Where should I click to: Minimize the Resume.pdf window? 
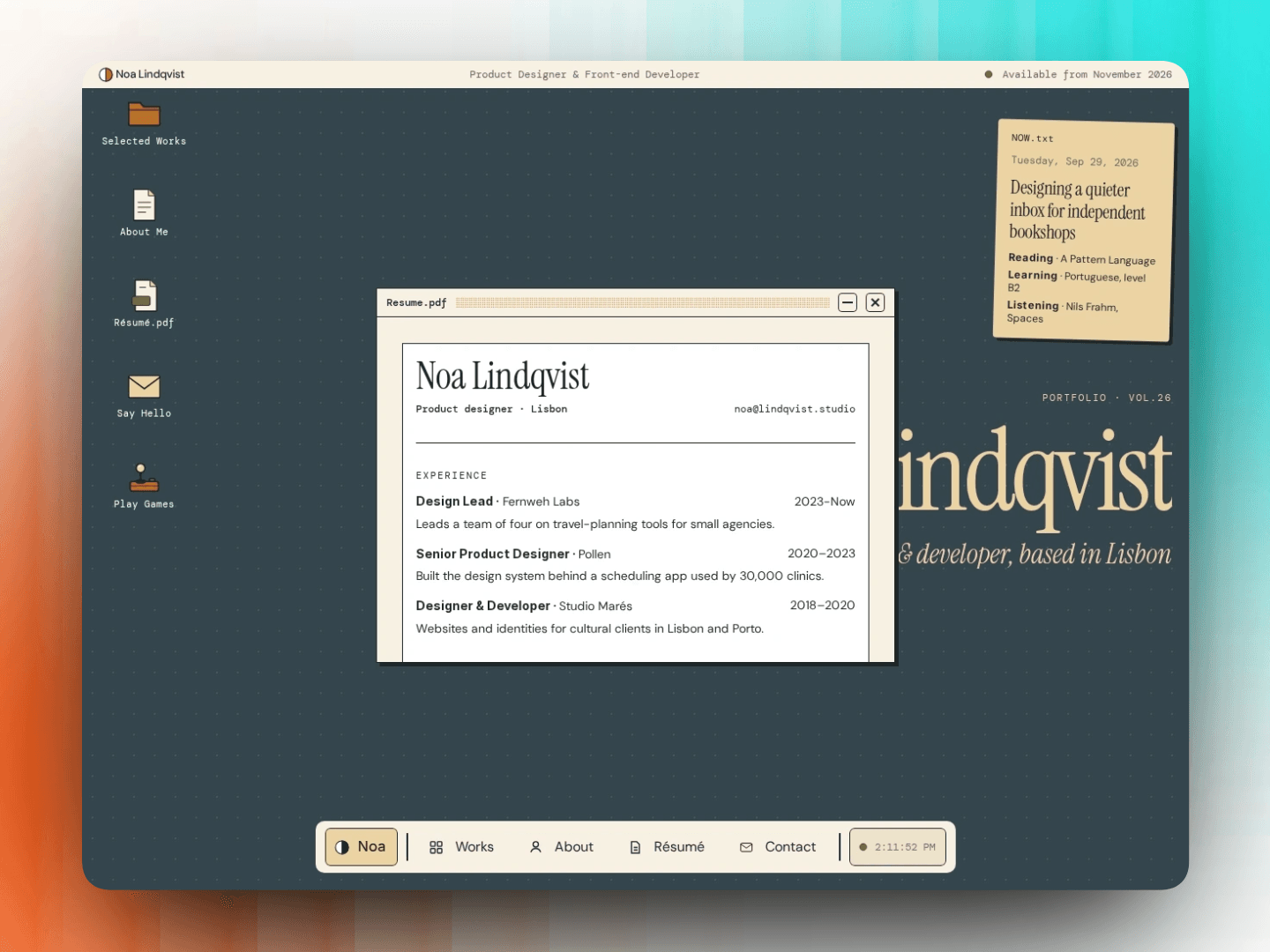point(848,302)
